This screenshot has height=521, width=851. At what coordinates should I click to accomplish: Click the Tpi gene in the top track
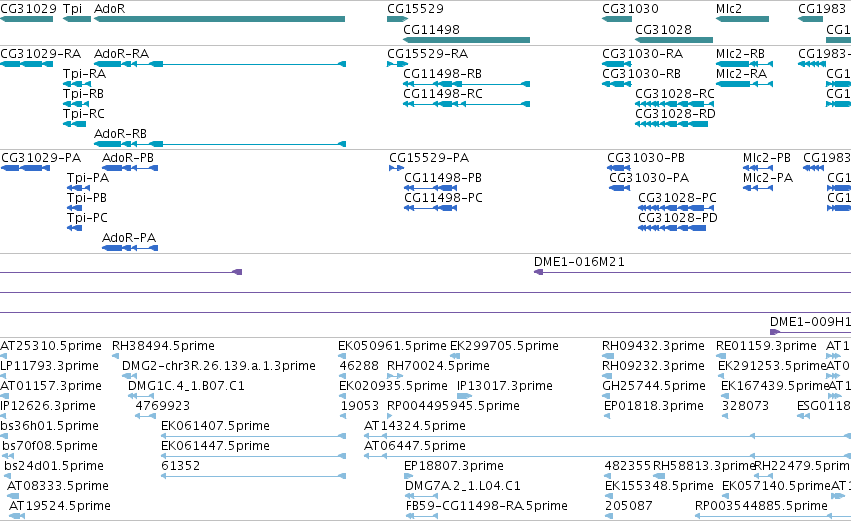(x=77, y=19)
